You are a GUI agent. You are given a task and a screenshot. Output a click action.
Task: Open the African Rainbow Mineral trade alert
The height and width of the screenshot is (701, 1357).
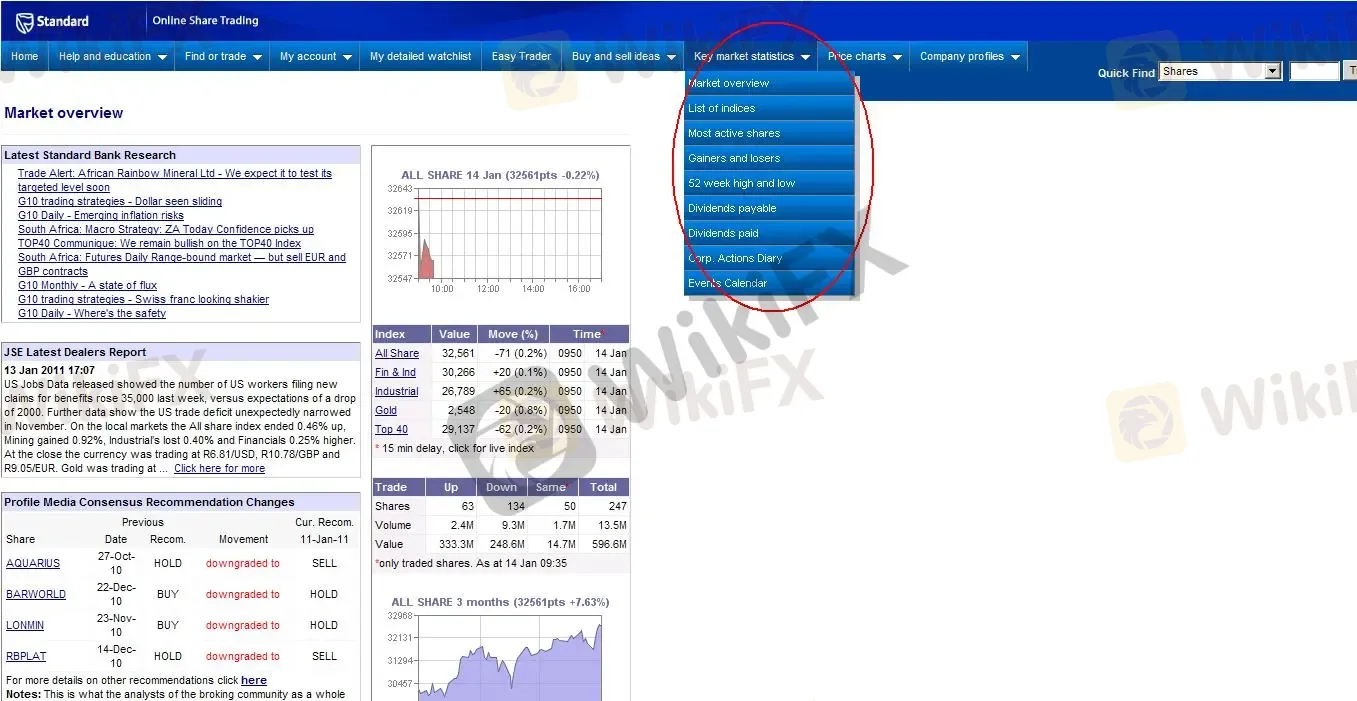[x=175, y=180]
